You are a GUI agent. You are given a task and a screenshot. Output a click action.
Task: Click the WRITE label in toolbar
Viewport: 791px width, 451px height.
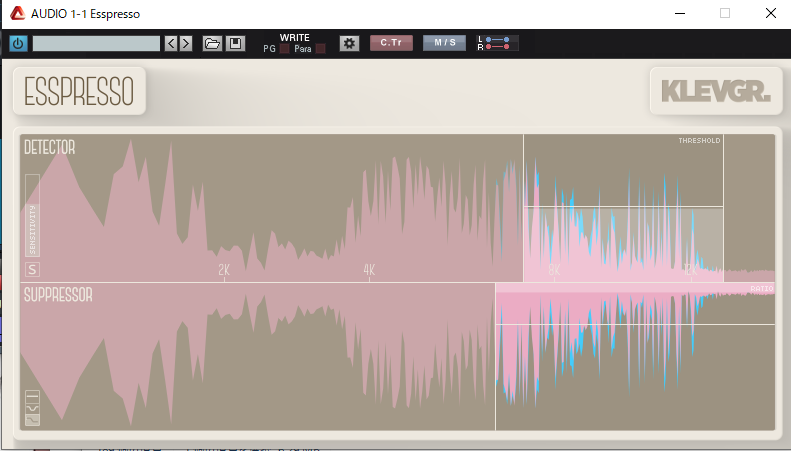[x=295, y=38]
